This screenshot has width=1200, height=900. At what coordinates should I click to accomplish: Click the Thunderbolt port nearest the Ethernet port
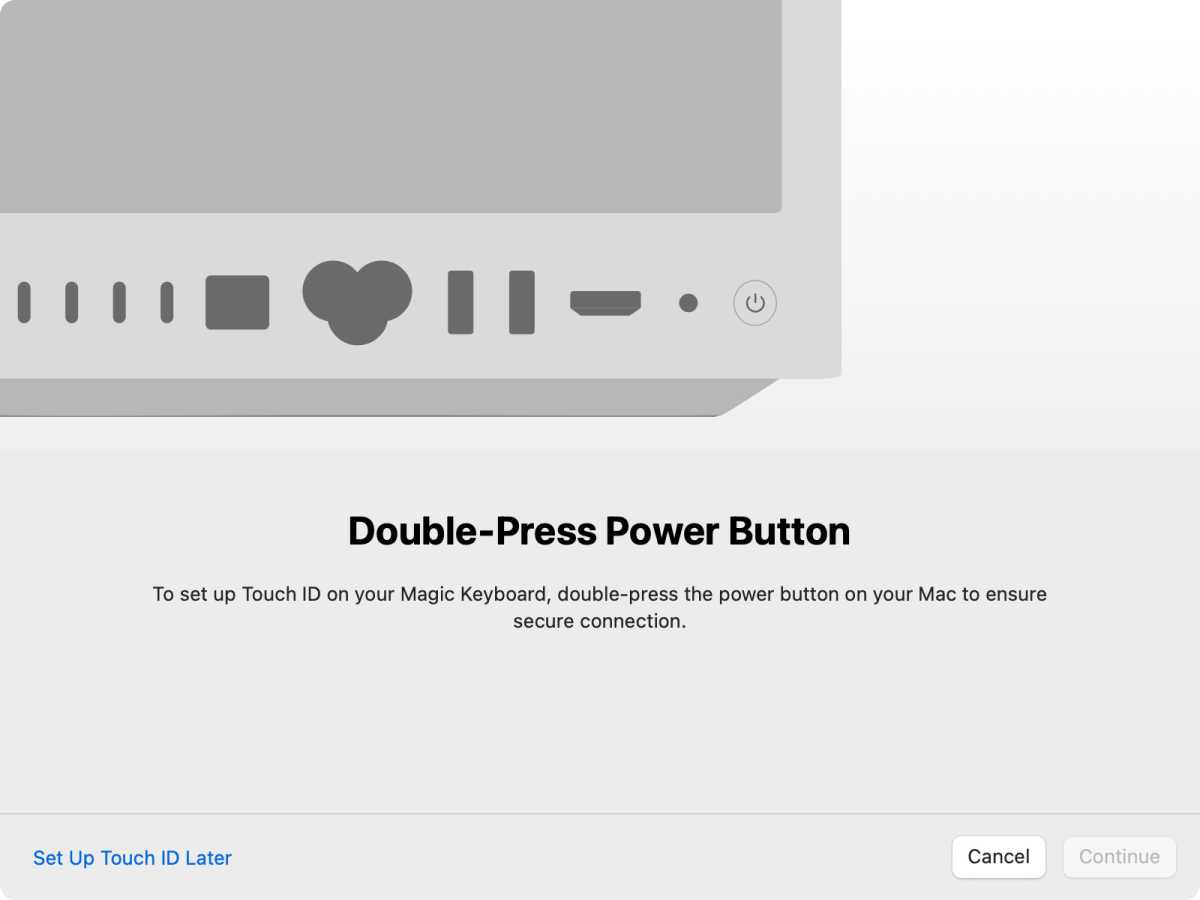click(x=167, y=302)
